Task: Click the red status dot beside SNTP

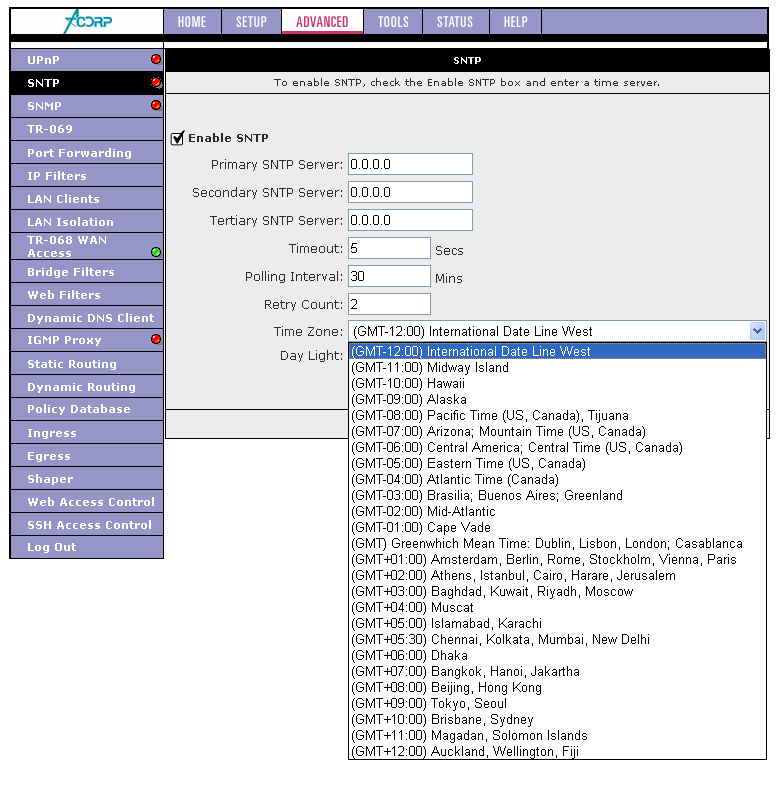Action: 156,82
